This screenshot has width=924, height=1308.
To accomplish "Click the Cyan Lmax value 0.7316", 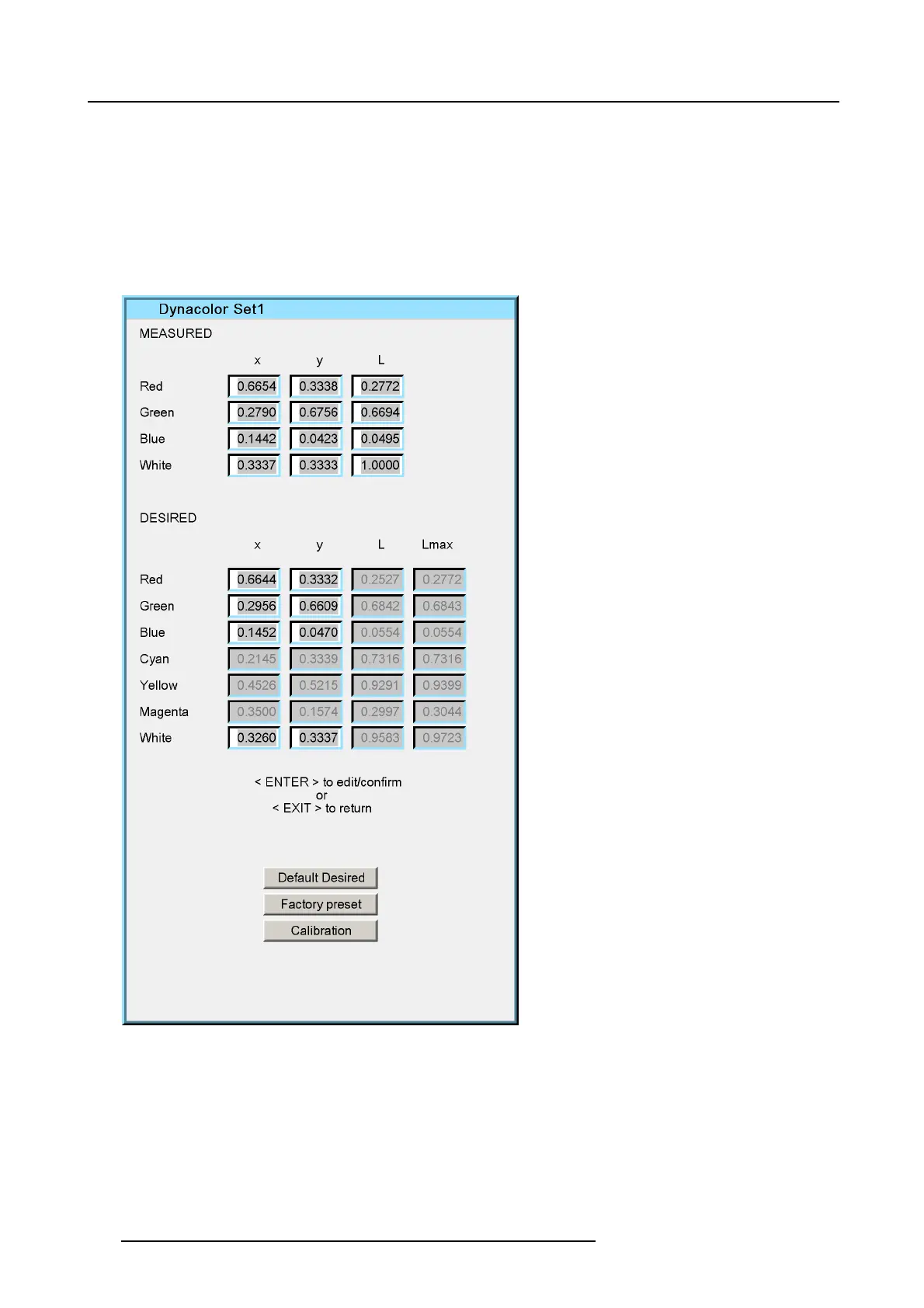I will (x=440, y=659).
